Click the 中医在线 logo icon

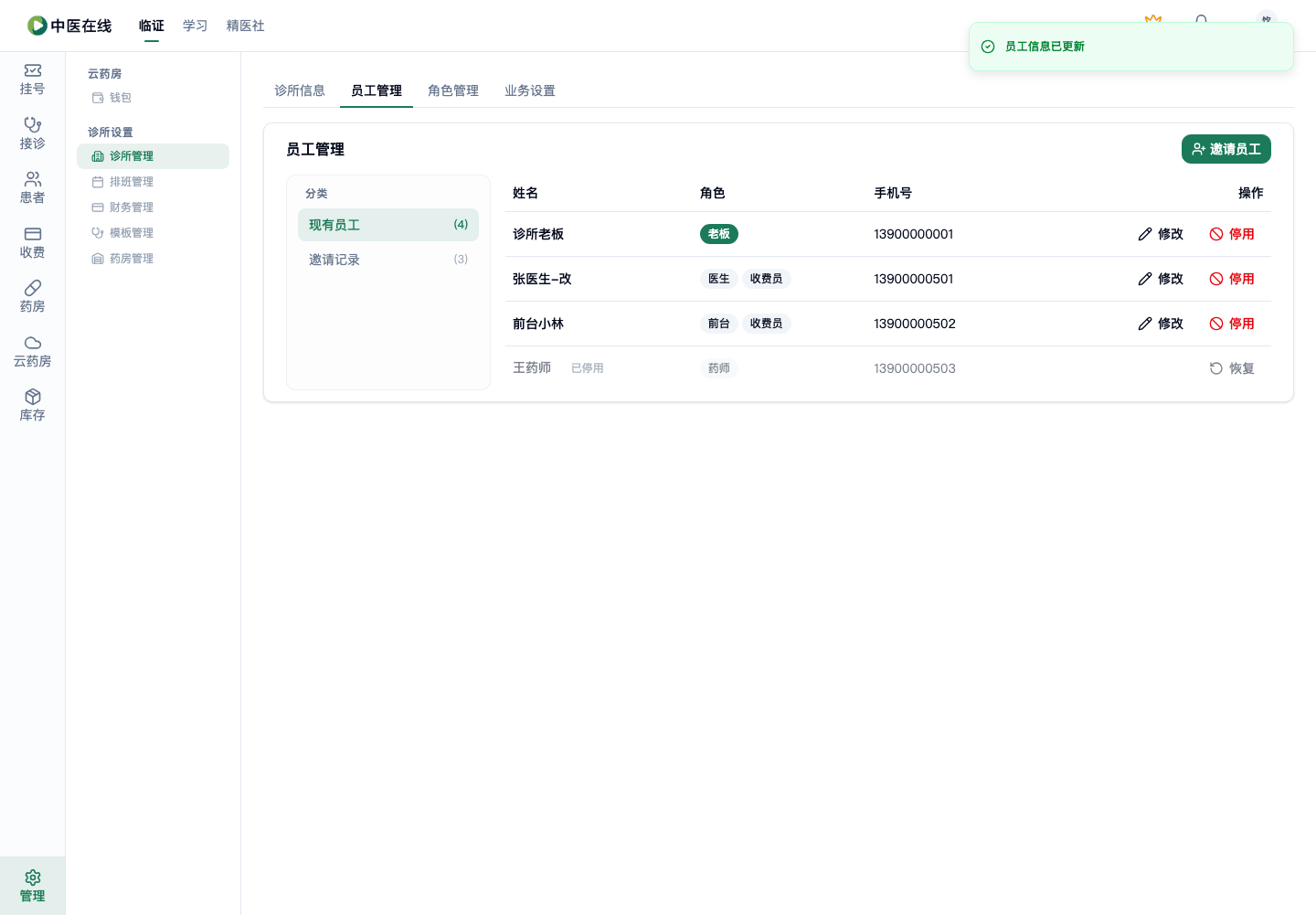37,26
